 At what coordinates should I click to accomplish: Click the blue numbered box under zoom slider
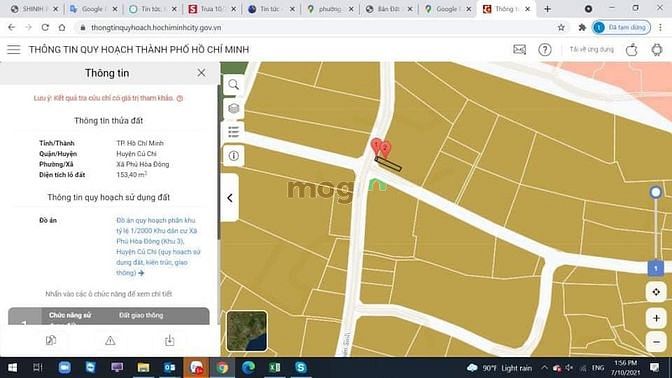656,268
